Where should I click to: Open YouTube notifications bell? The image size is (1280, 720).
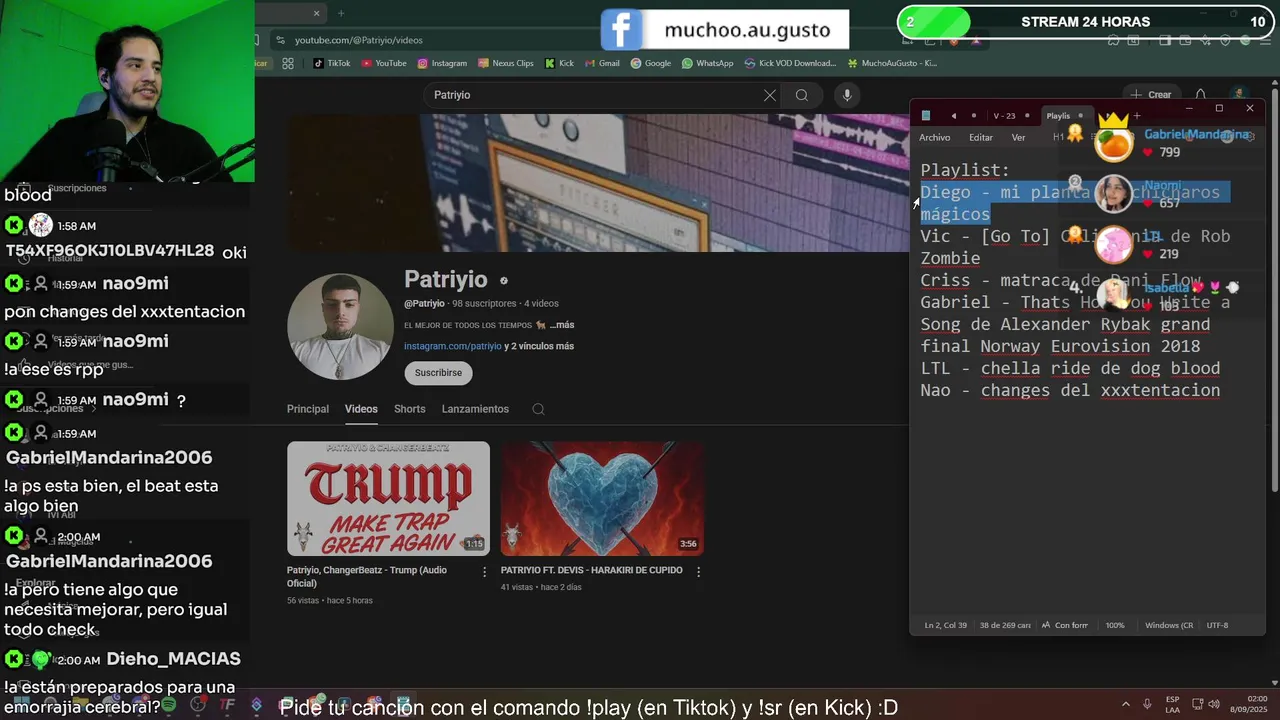(1201, 95)
